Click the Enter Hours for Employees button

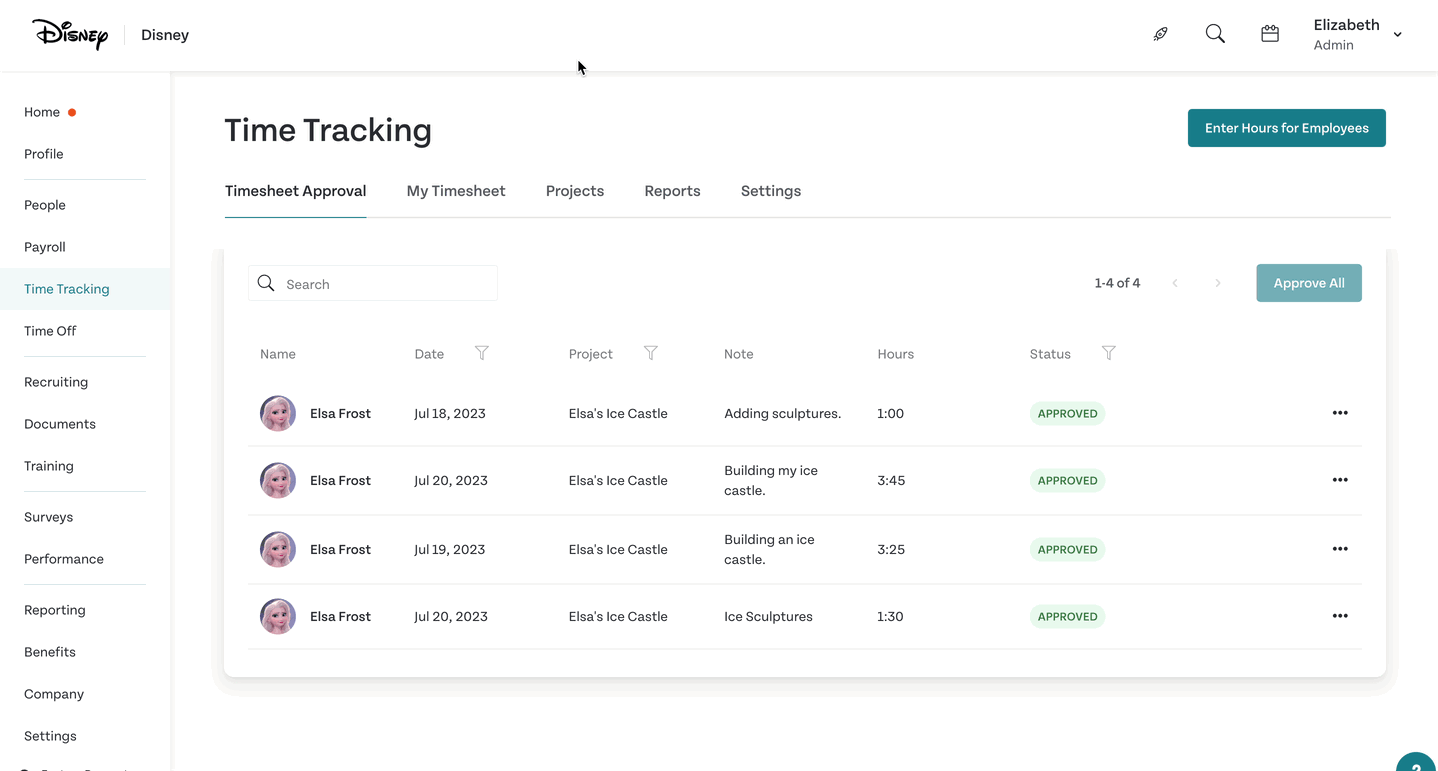(1286, 128)
